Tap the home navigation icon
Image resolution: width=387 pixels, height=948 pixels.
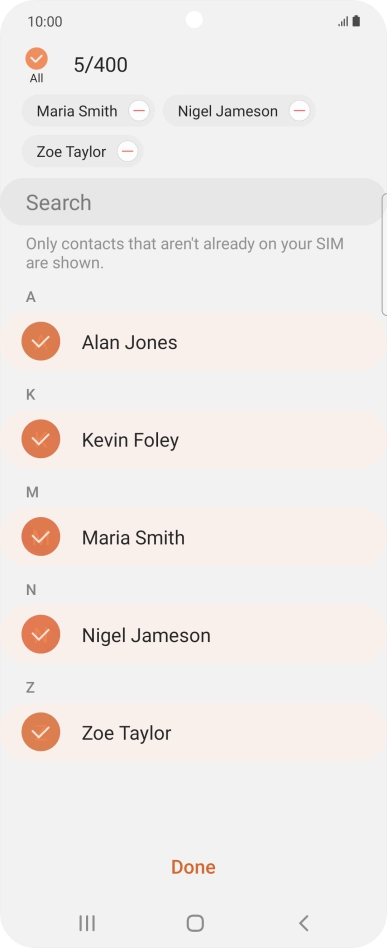pos(195,923)
